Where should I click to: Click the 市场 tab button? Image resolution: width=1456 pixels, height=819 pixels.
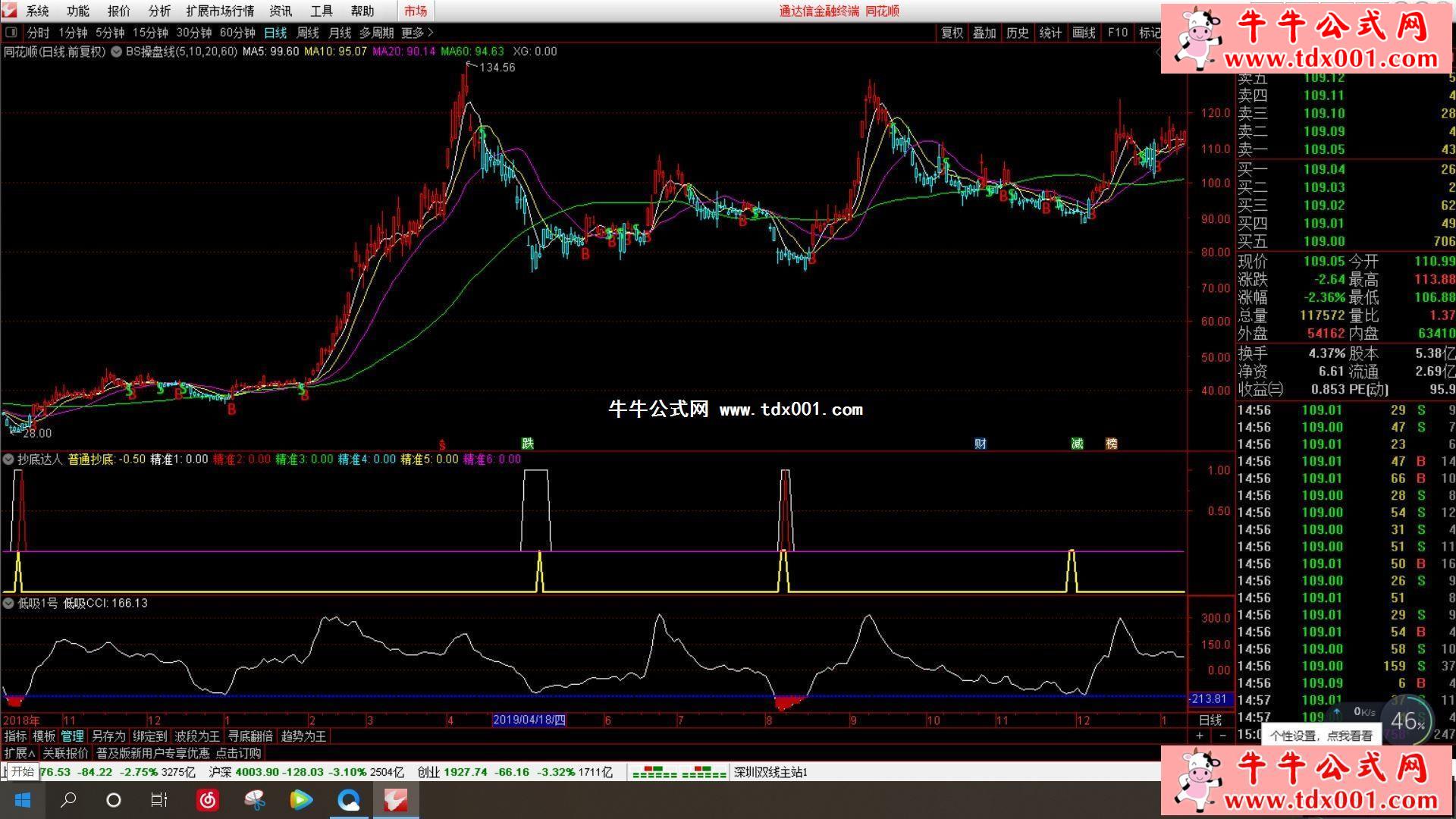pos(416,11)
